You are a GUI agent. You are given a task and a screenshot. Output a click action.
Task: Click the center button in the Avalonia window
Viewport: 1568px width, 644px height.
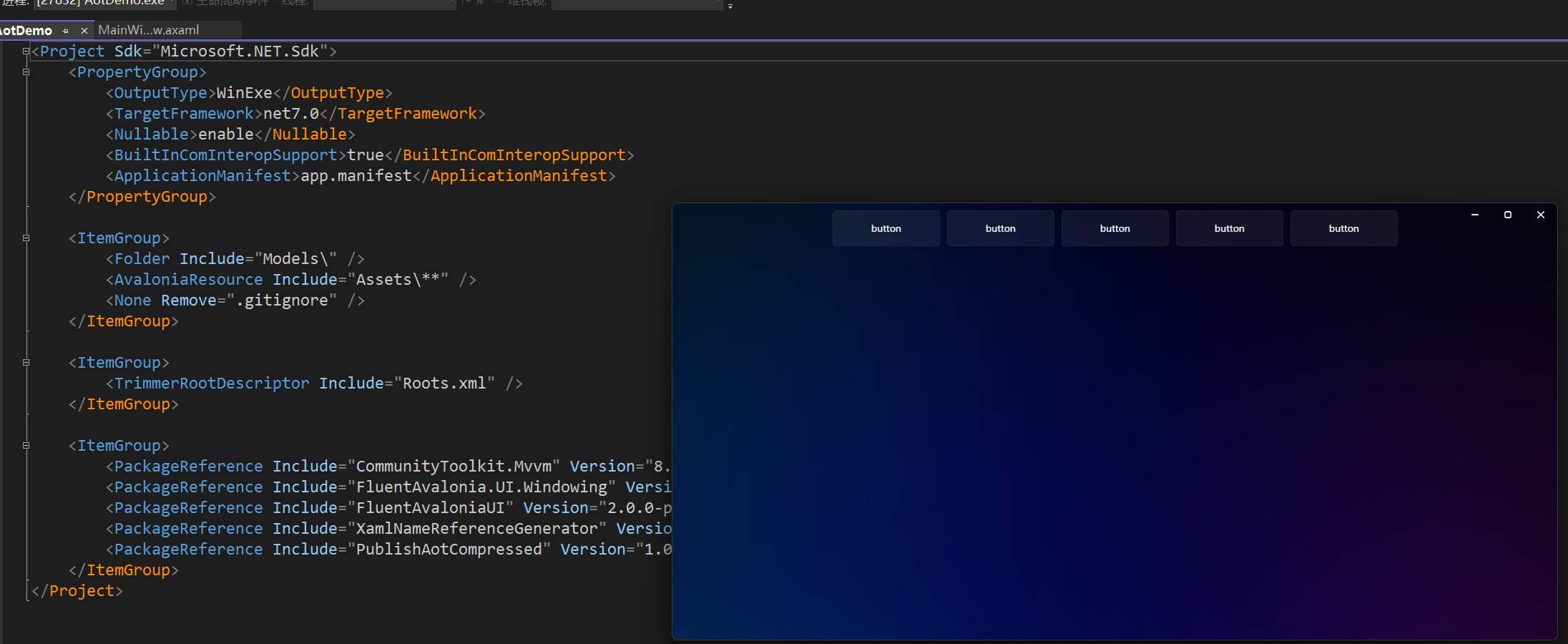[x=1115, y=228]
